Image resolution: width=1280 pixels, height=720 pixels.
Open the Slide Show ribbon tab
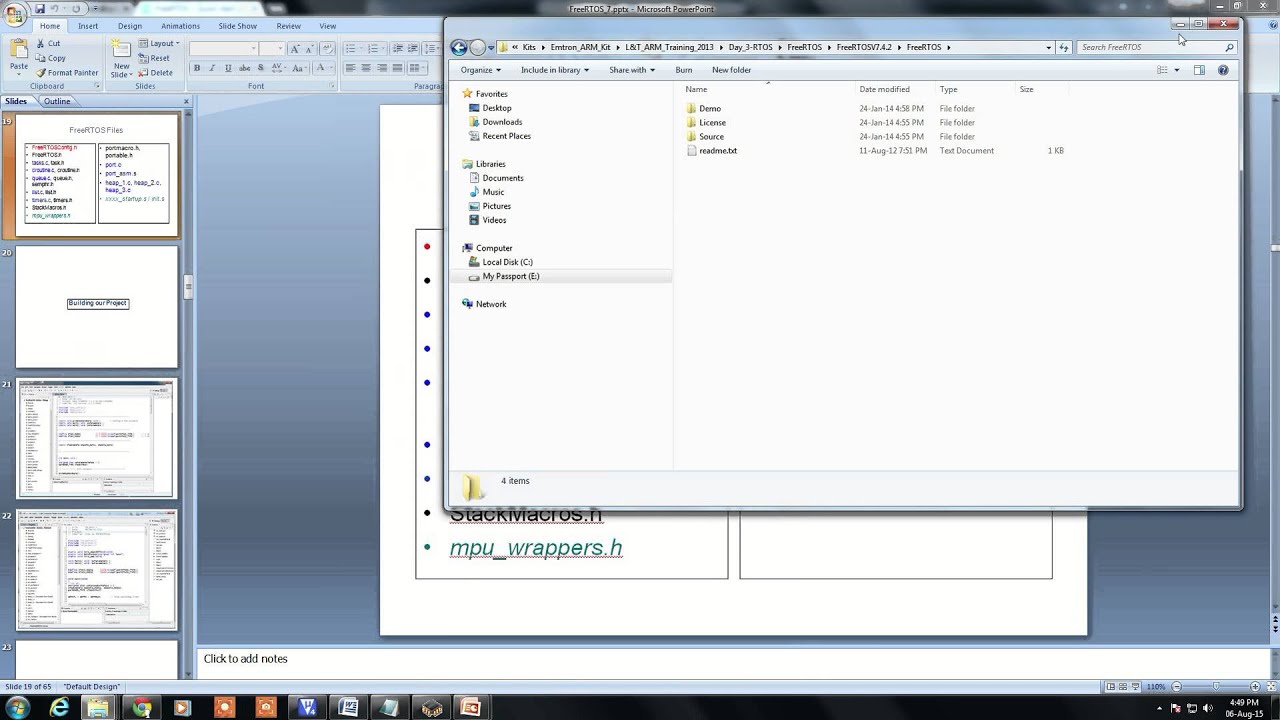pos(237,26)
